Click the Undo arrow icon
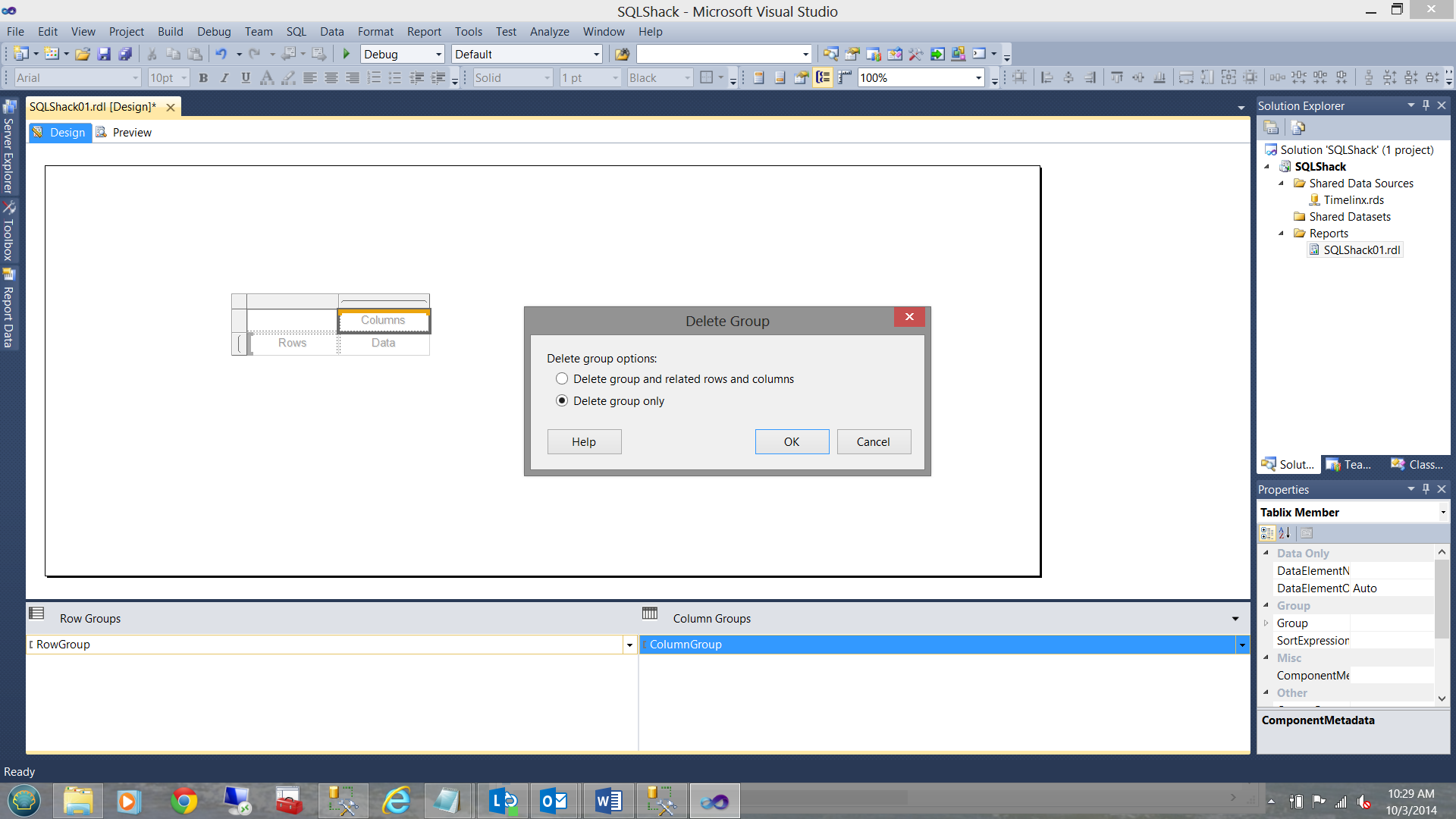The image size is (1456, 819). click(x=221, y=54)
